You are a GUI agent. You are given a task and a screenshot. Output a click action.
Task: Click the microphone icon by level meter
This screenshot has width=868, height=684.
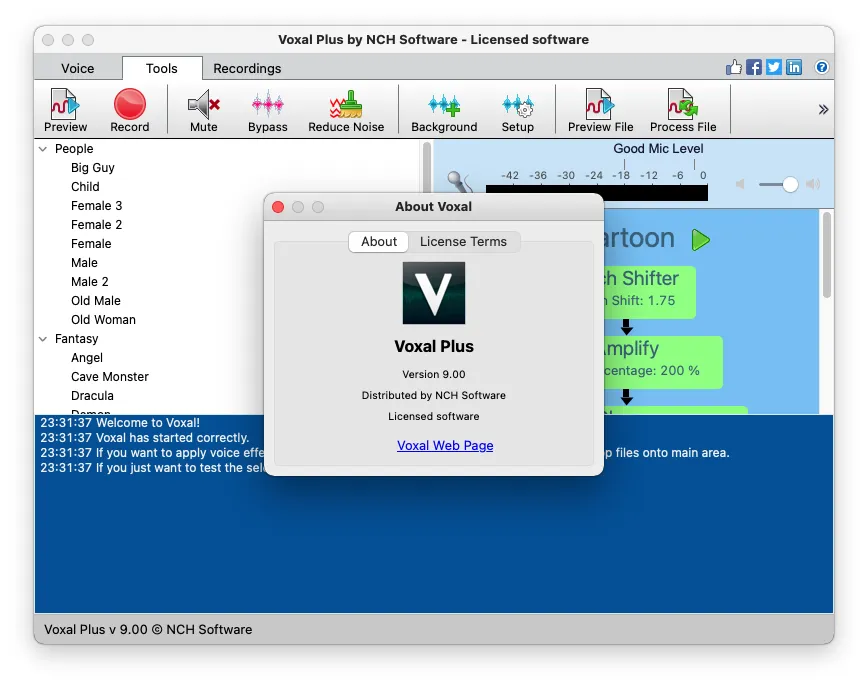(x=459, y=182)
